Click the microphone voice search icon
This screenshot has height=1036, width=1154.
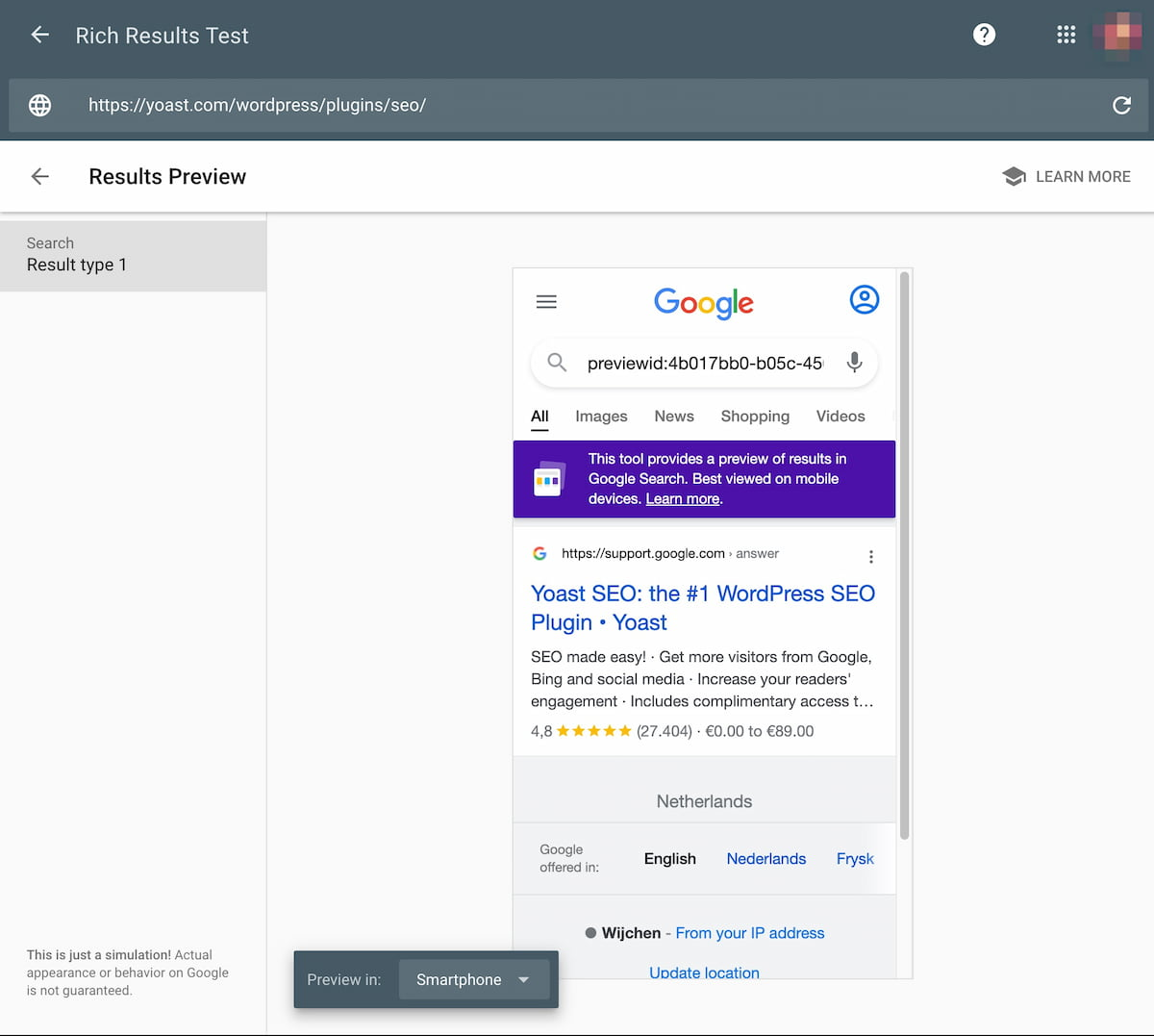point(854,363)
